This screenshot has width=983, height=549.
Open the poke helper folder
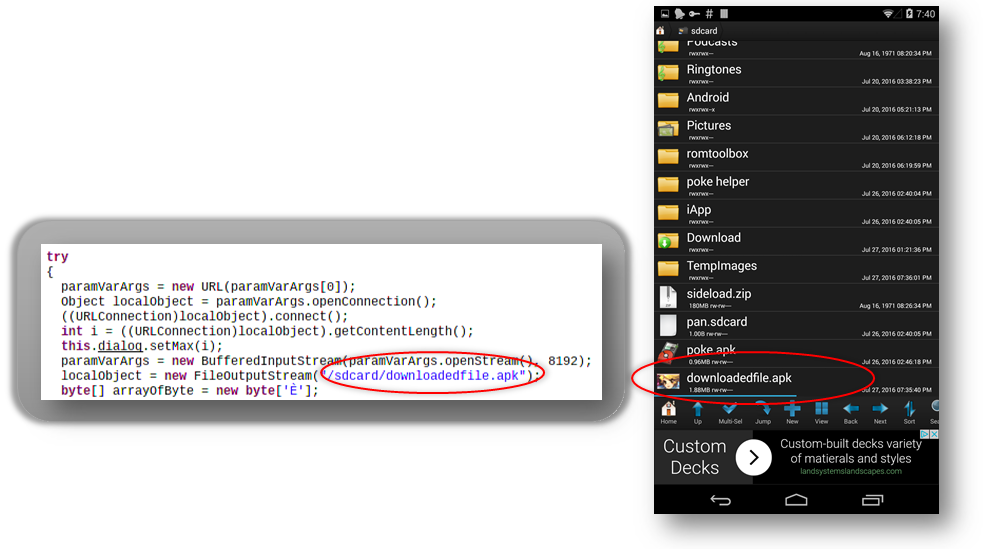pyautogui.click(x=796, y=186)
